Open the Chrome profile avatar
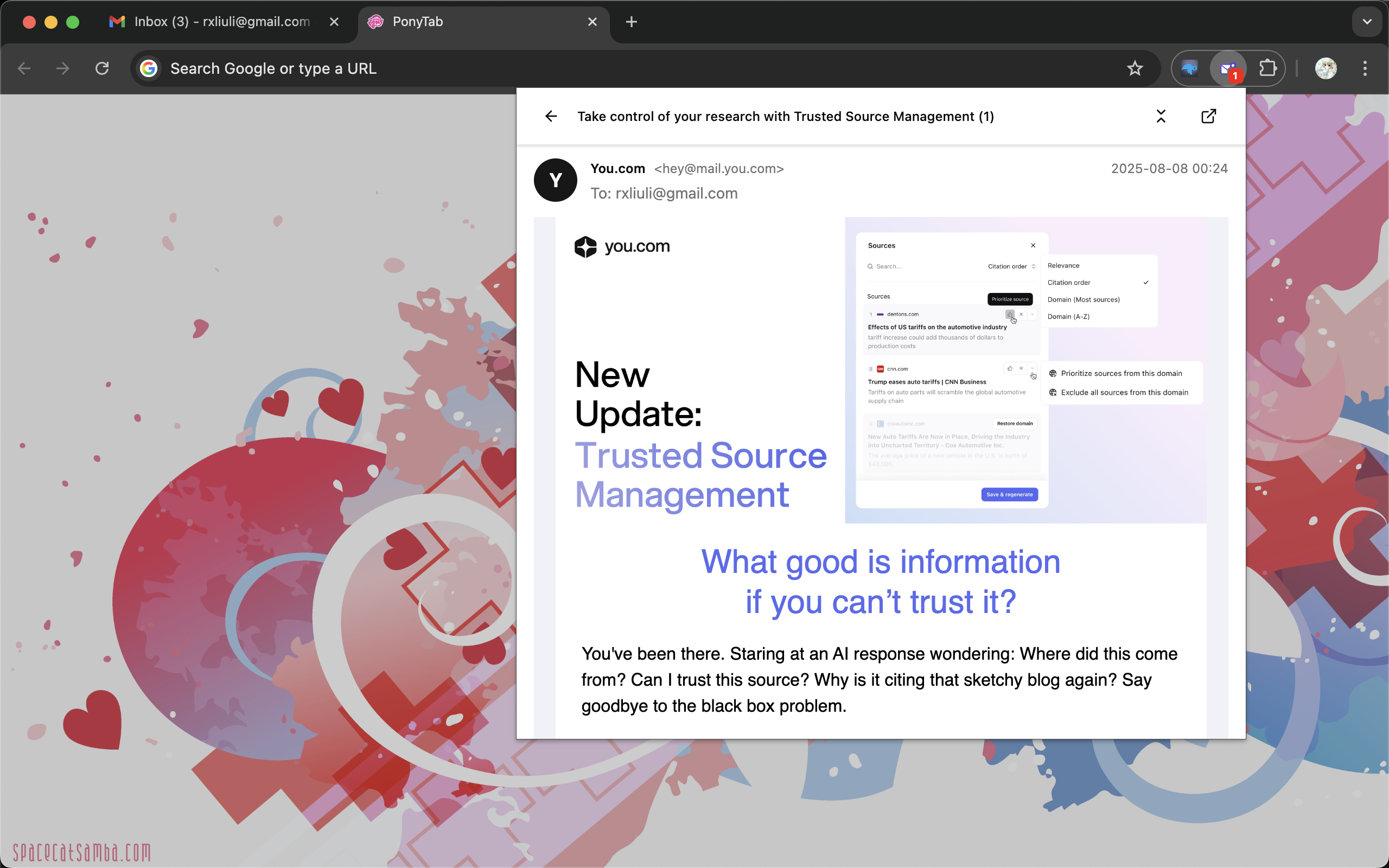1389x868 pixels. coord(1326,69)
